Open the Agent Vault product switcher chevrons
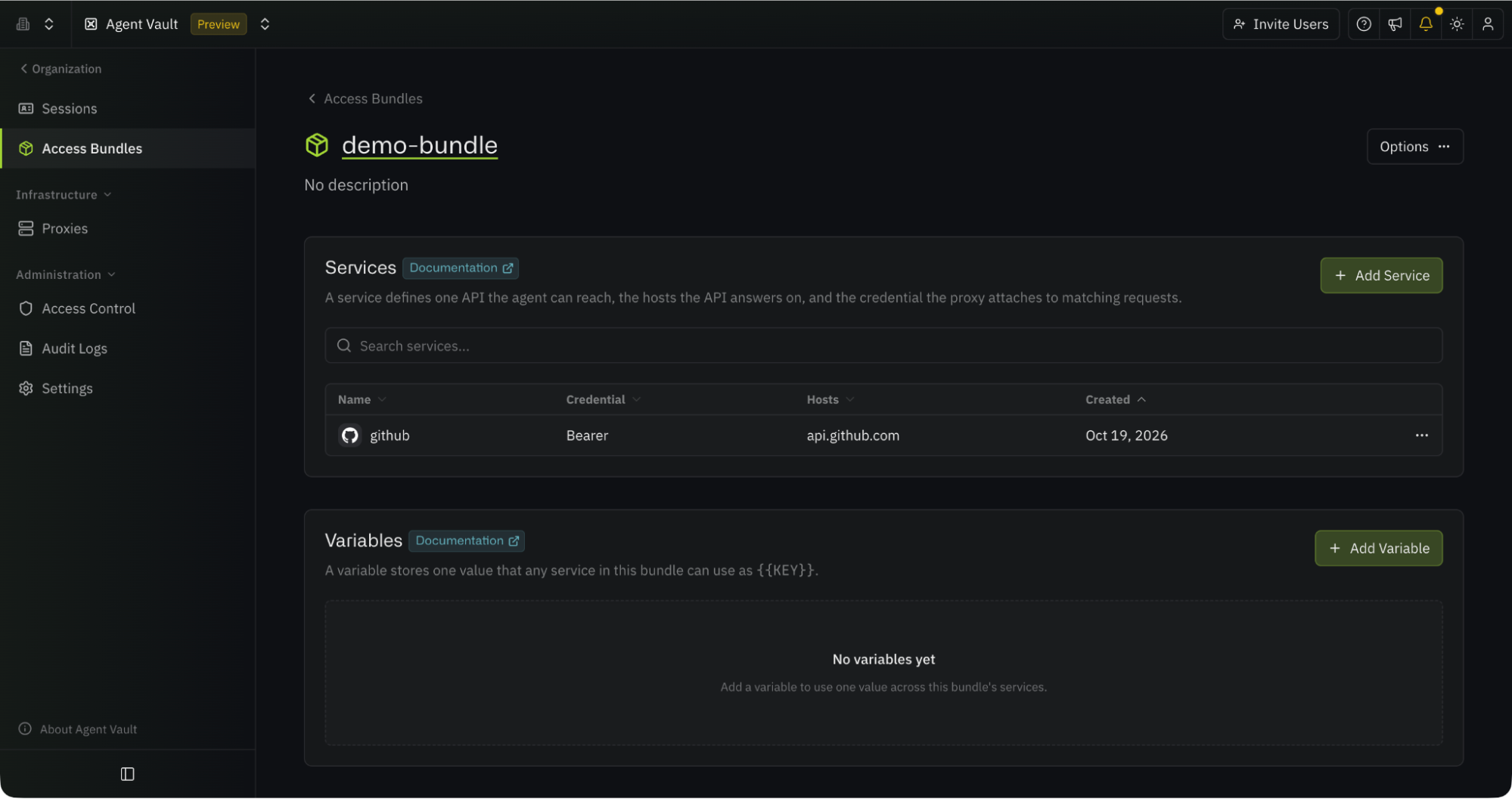Image resolution: width=1512 pixels, height=799 pixels. coord(265,24)
